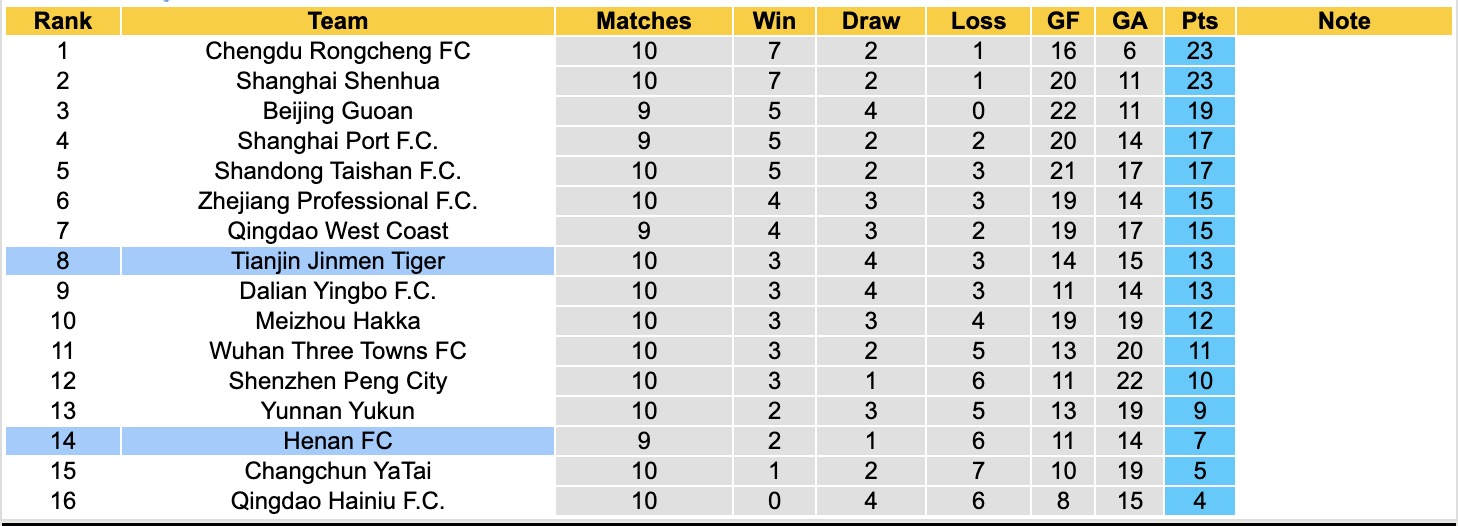
Task: Select the rank 14 highlighted cell
Action: click(62, 441)
